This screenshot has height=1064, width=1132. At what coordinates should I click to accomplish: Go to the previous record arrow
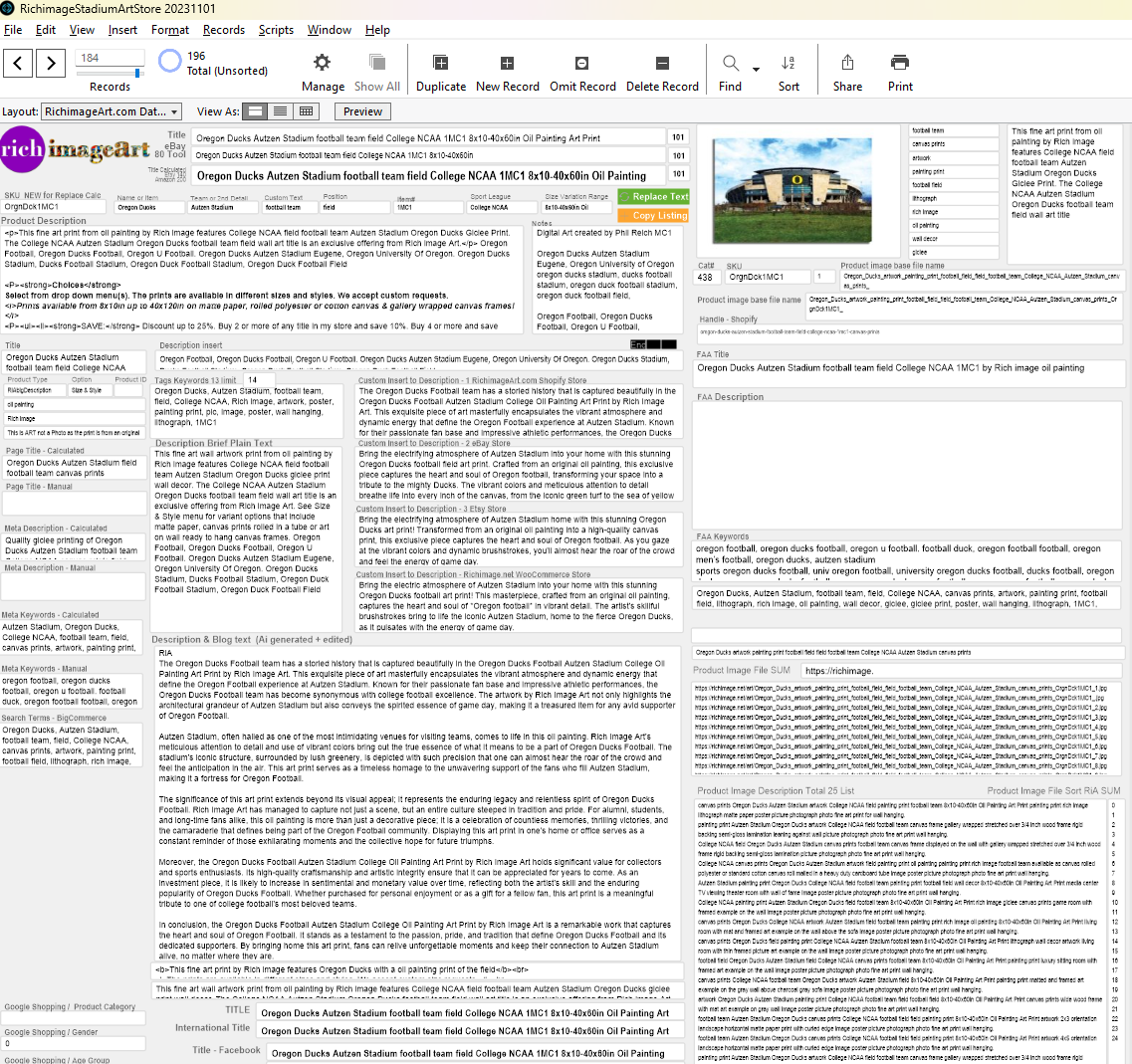point(18,64)
